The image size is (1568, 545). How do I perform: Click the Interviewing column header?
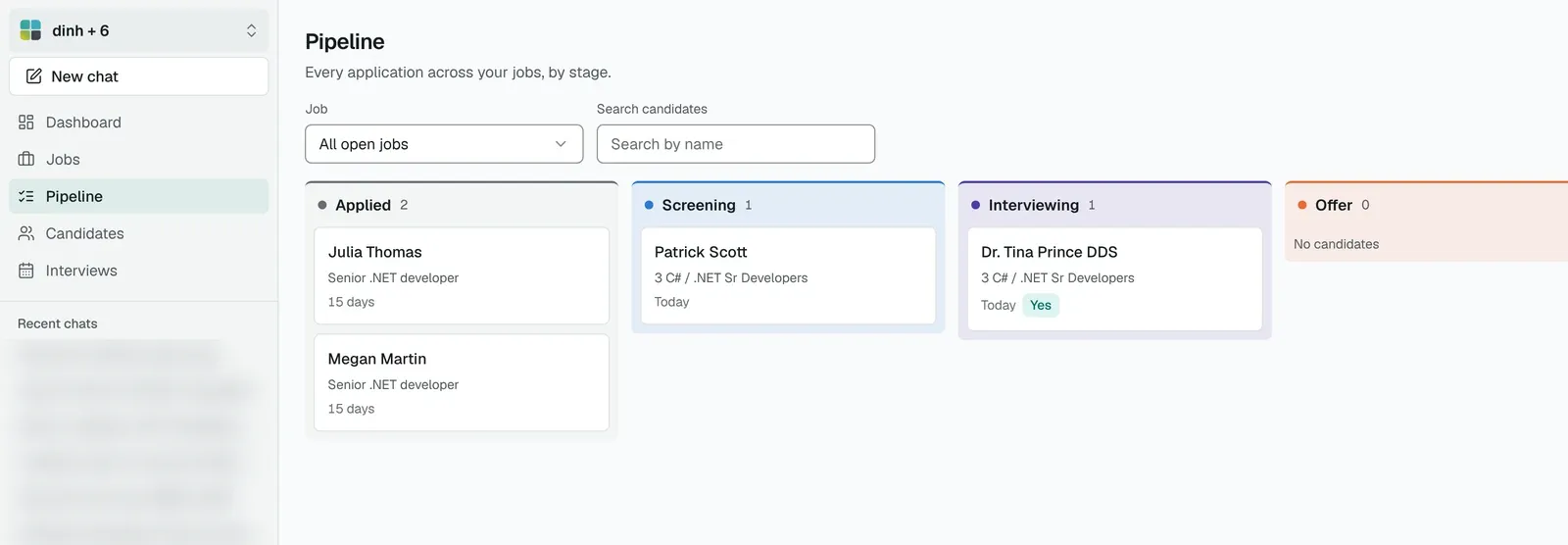[1115, 205]
